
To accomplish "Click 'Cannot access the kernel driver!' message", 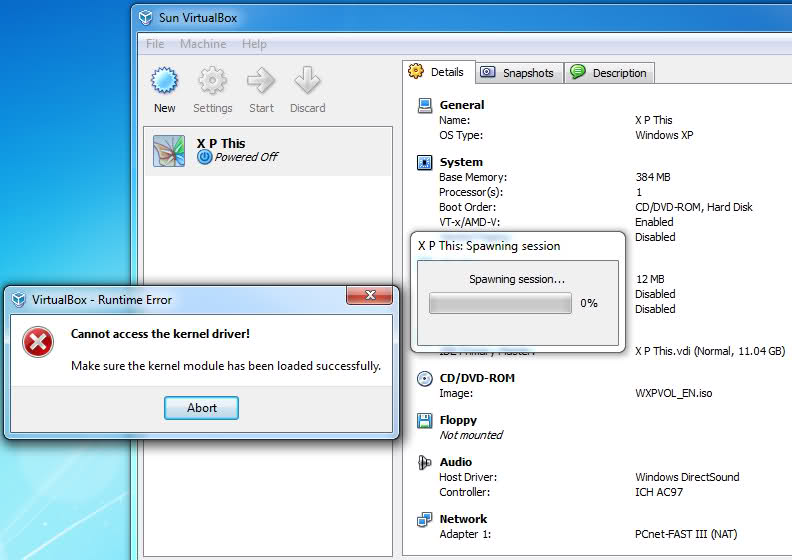I will click(160, 334).
